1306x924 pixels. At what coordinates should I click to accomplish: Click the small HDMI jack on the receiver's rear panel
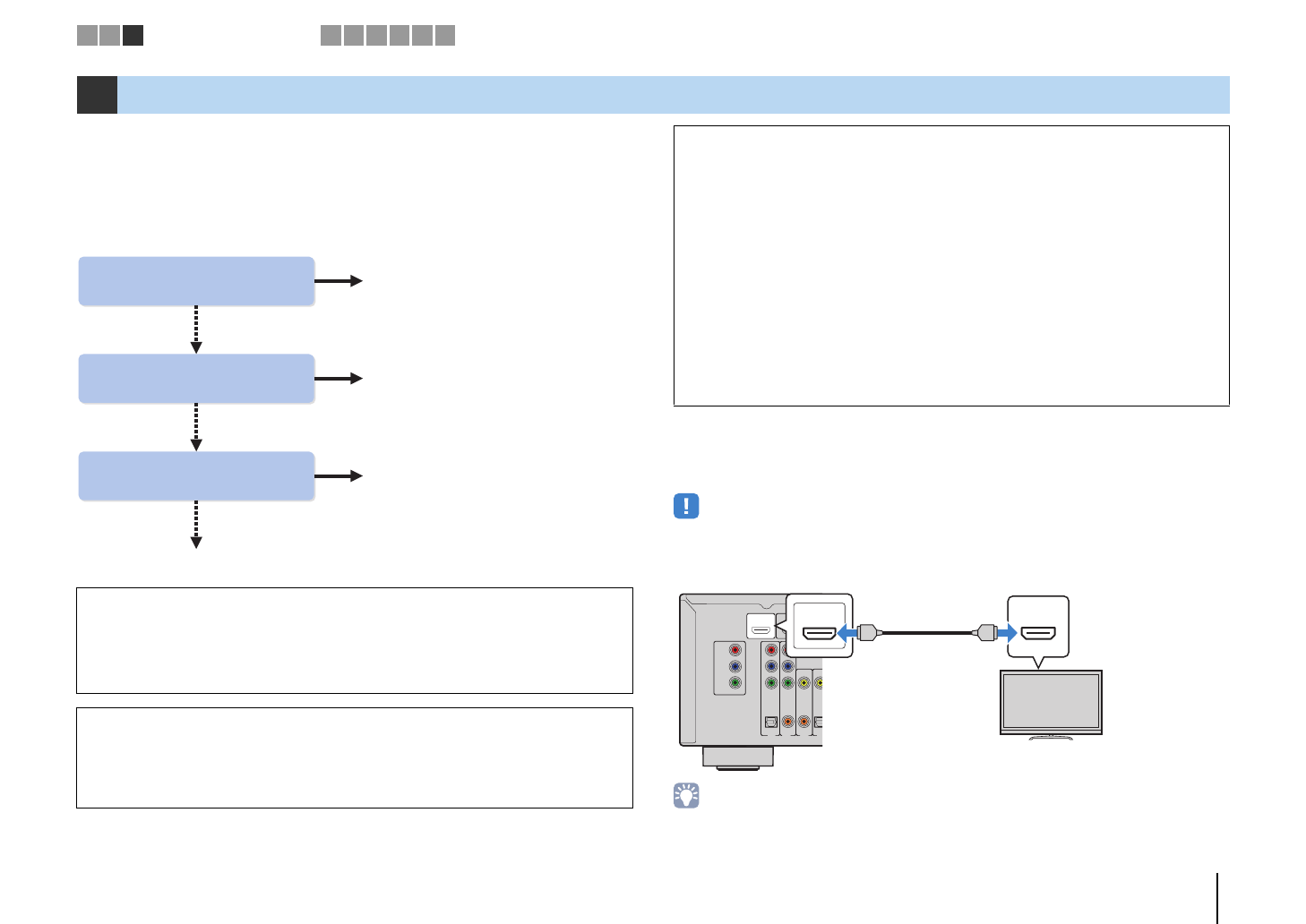coord(761,629)
